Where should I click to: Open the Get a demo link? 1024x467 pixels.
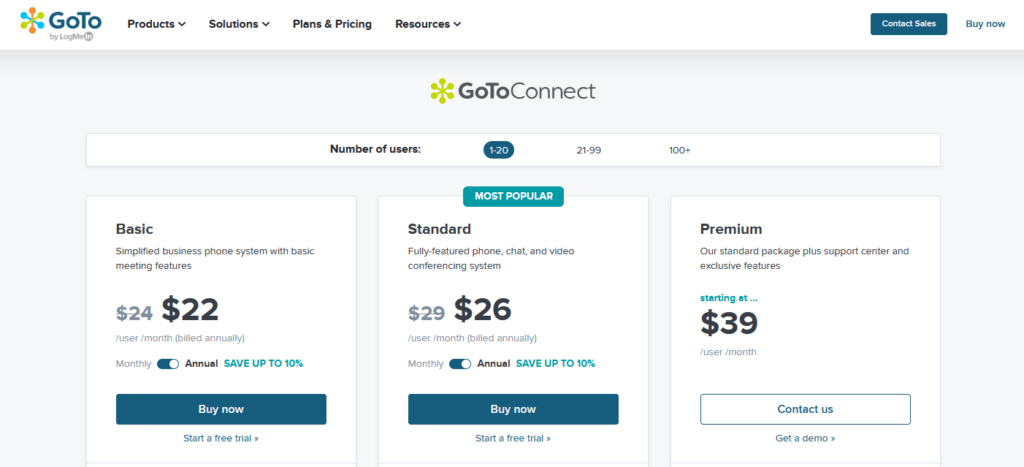805,438
